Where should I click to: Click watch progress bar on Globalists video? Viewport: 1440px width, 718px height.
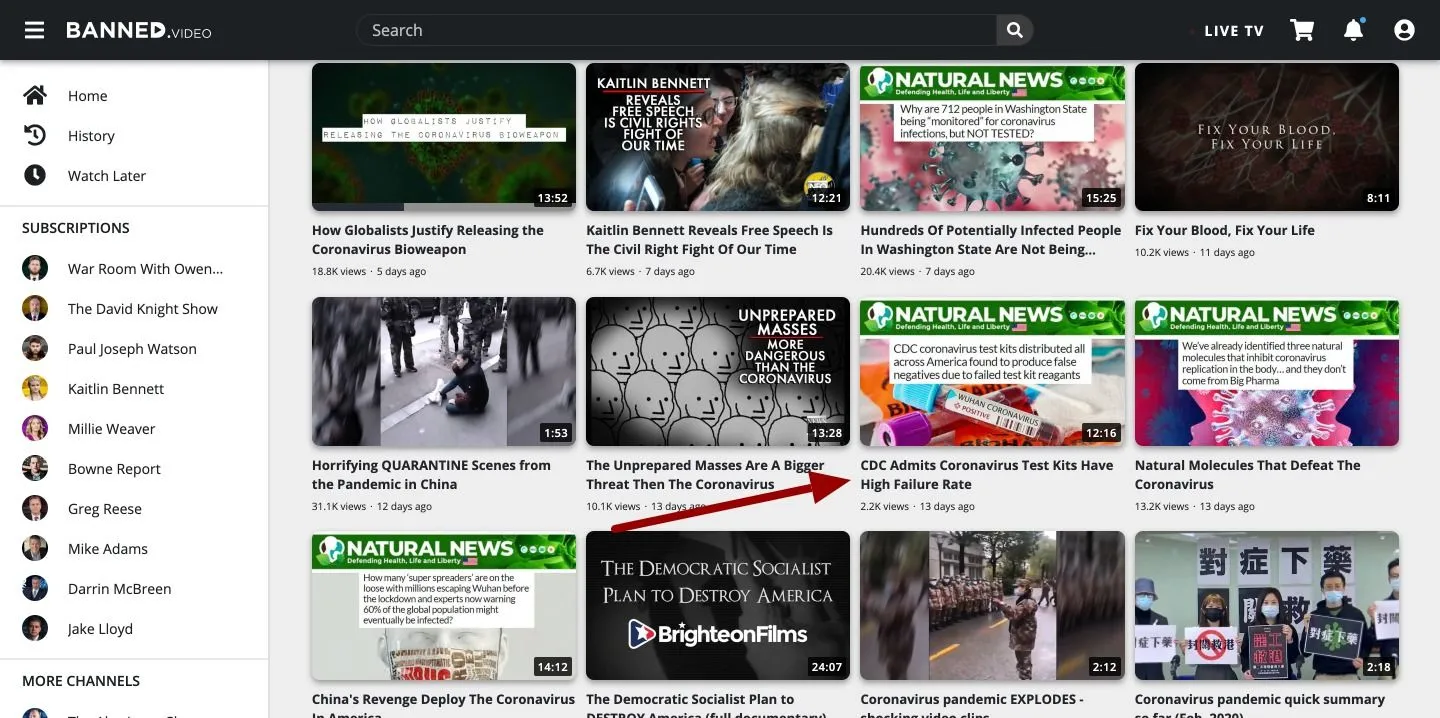tap(444, 208)
